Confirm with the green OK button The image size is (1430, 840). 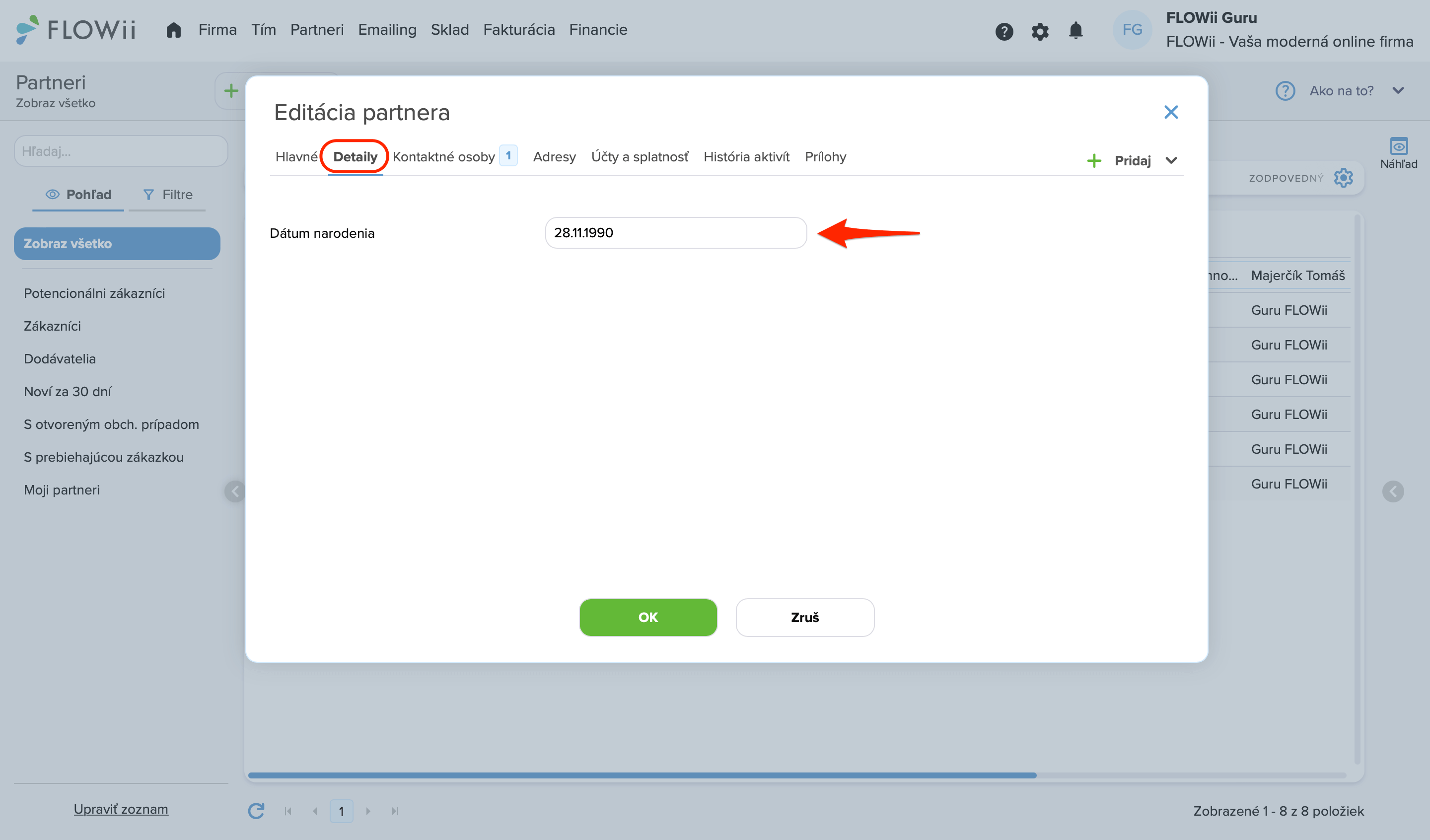648,617
